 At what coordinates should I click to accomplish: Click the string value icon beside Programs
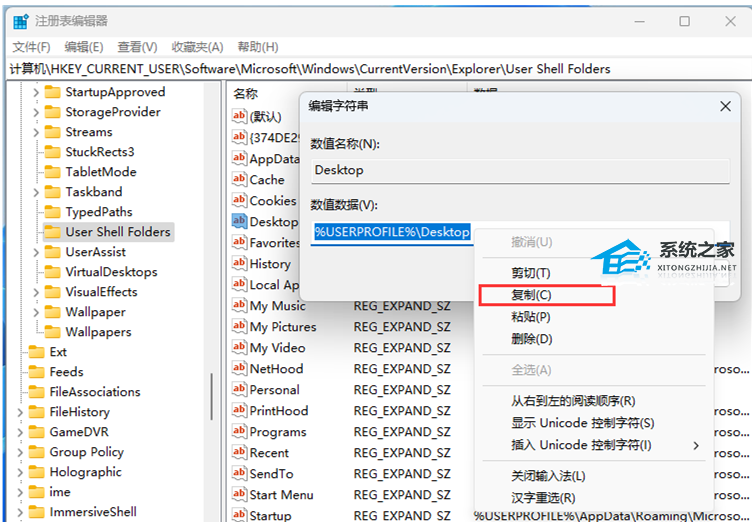(239, 431)
